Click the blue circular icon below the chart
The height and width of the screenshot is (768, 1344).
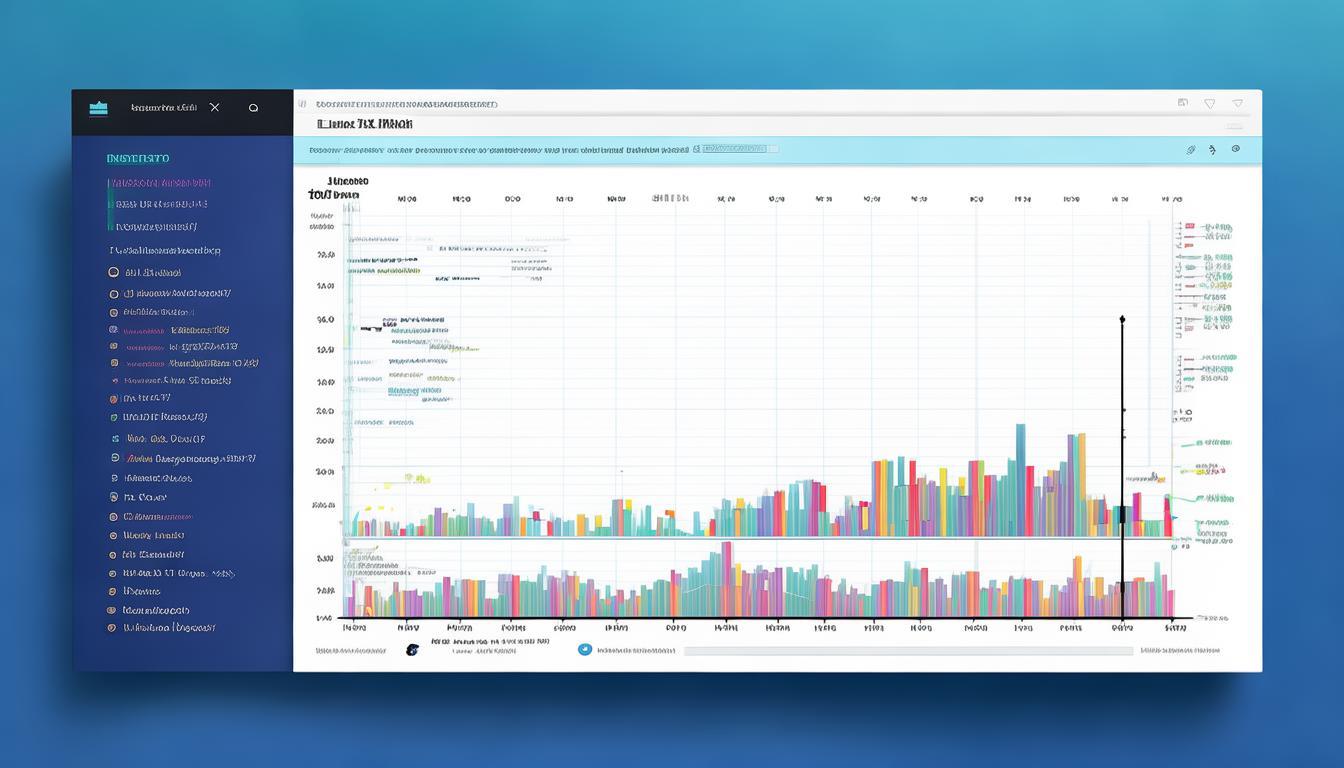585,649
